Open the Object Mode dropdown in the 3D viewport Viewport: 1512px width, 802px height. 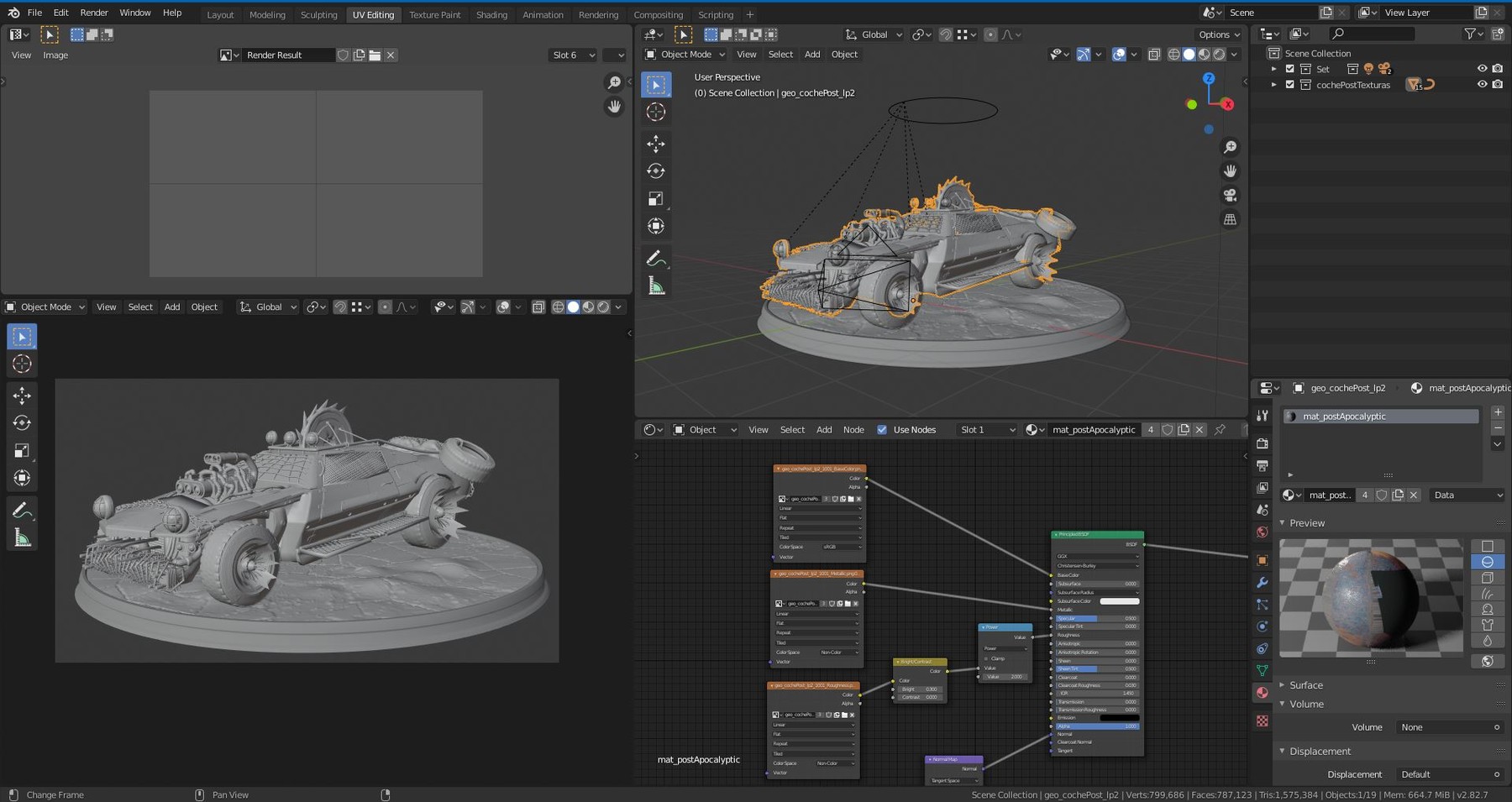pyautogui.click(x=684, y=54)
